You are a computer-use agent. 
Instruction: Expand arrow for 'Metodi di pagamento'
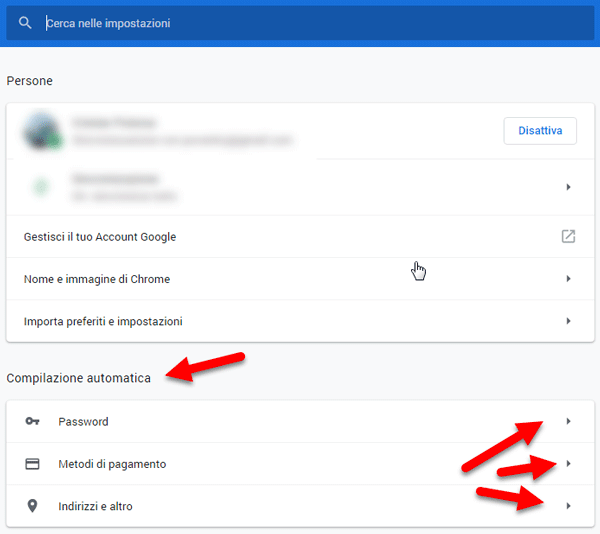(x=568, y=464)
